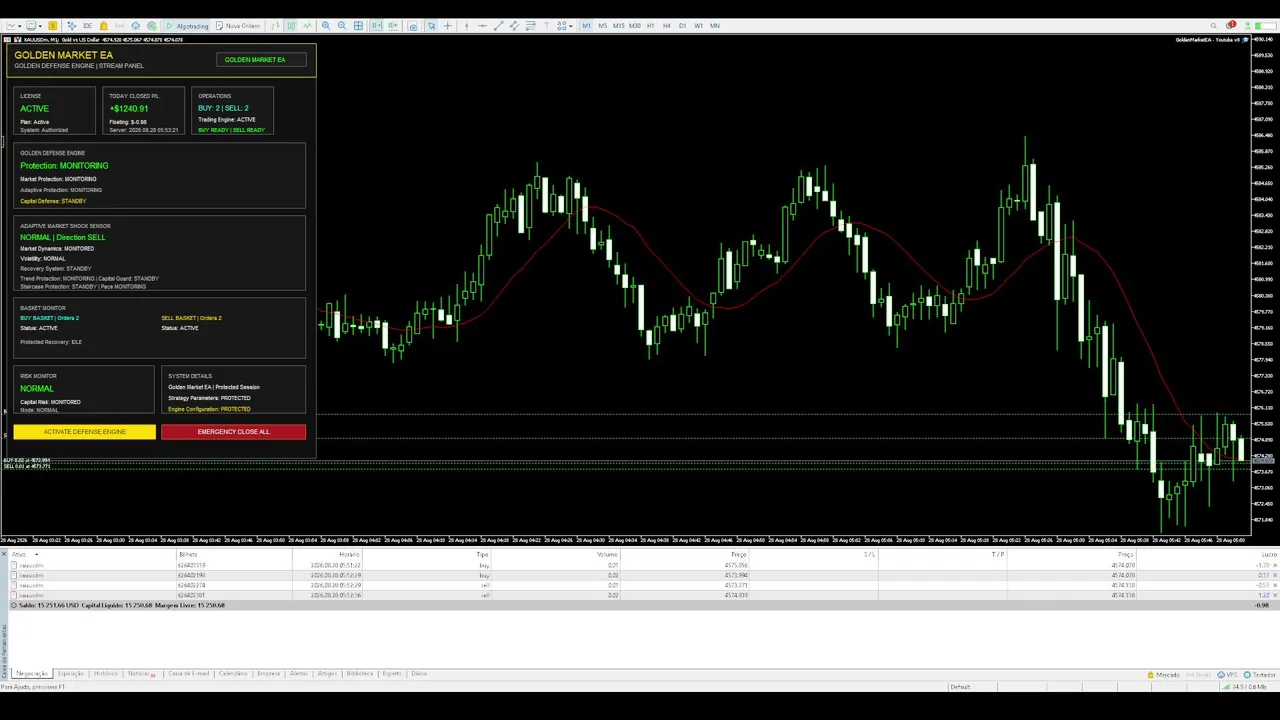Viewport: 1280px width, 720px height.
Task: Click the zoom out magnifier icon
Action: (342, 26)
